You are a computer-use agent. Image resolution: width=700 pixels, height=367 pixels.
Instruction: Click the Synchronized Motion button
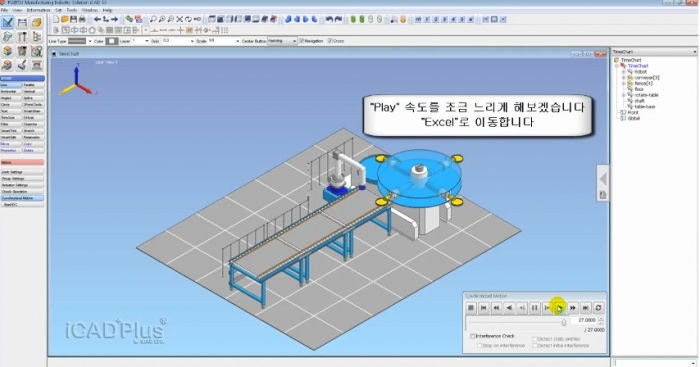(22, 198)
